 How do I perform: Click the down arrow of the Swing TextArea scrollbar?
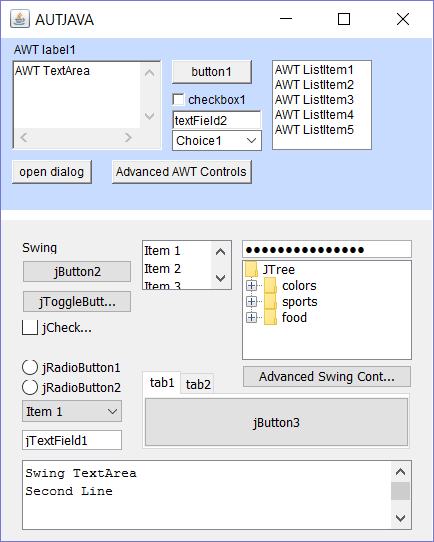coord(400,518)
